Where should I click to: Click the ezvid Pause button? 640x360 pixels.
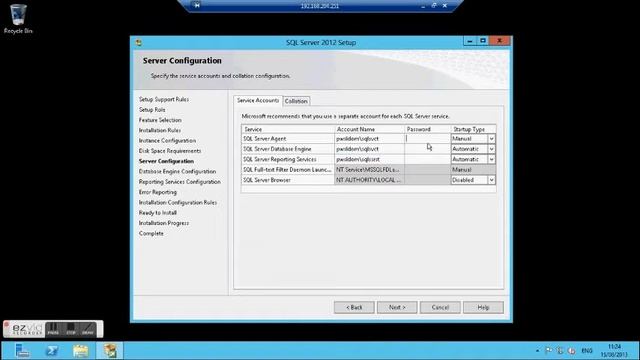(53, 329)
